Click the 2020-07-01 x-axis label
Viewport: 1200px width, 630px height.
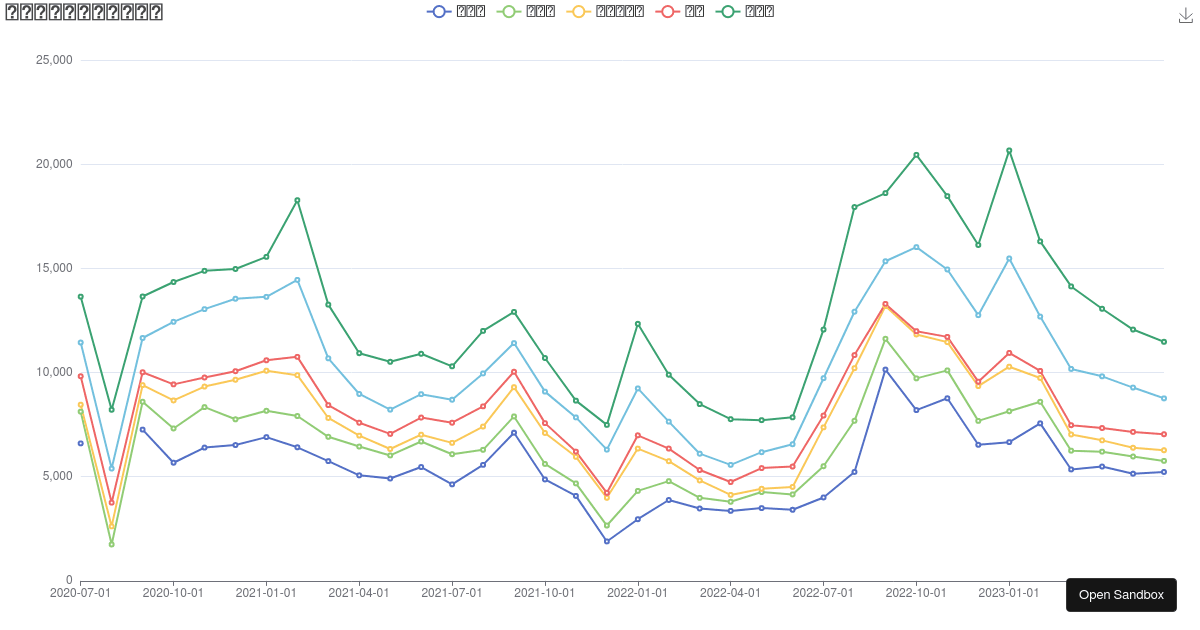pyautogui.click(x=79, y=592)
